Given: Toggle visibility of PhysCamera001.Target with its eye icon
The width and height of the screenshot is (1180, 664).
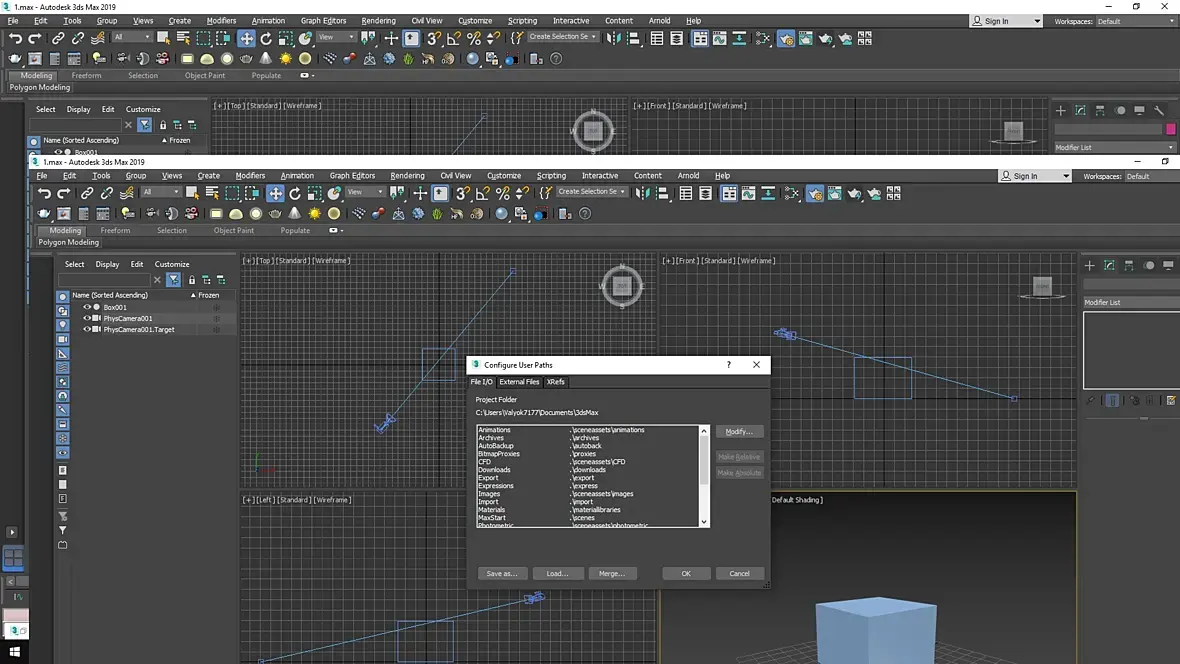Looking at the screenshot, I should (87, 329).
